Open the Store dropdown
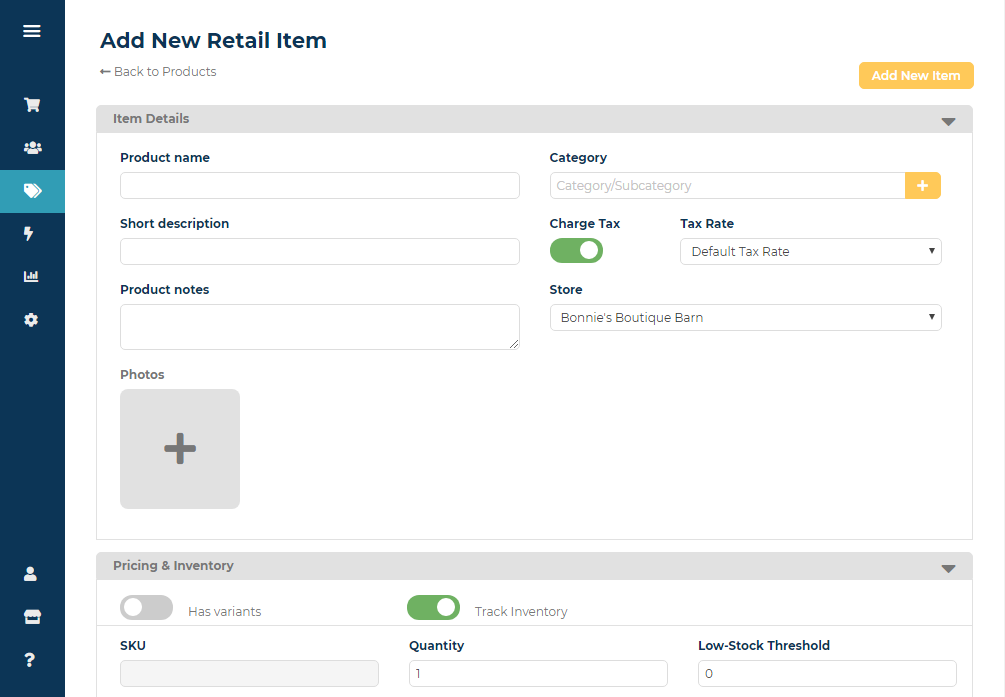Image resolution: width=1005 pixels, height=697 pixels. pyautogui.click(x=745, y=318)
